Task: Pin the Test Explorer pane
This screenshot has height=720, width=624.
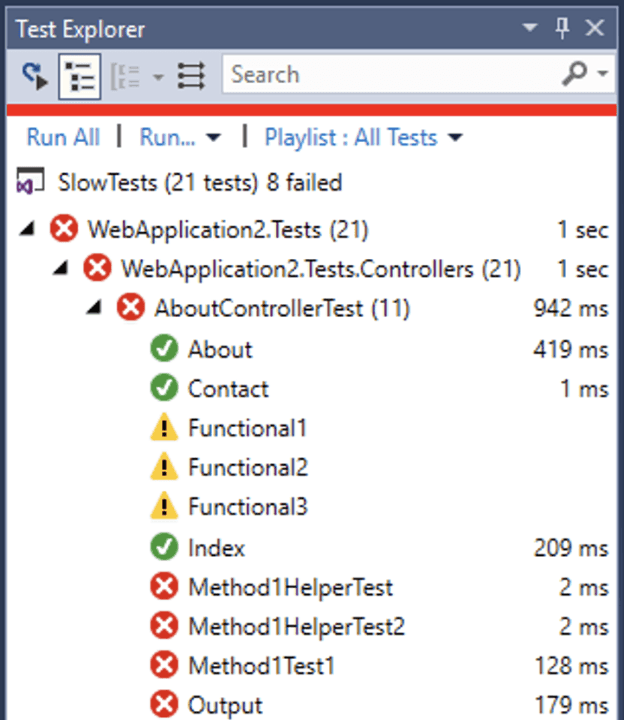Action: click(x=562, y=30)
